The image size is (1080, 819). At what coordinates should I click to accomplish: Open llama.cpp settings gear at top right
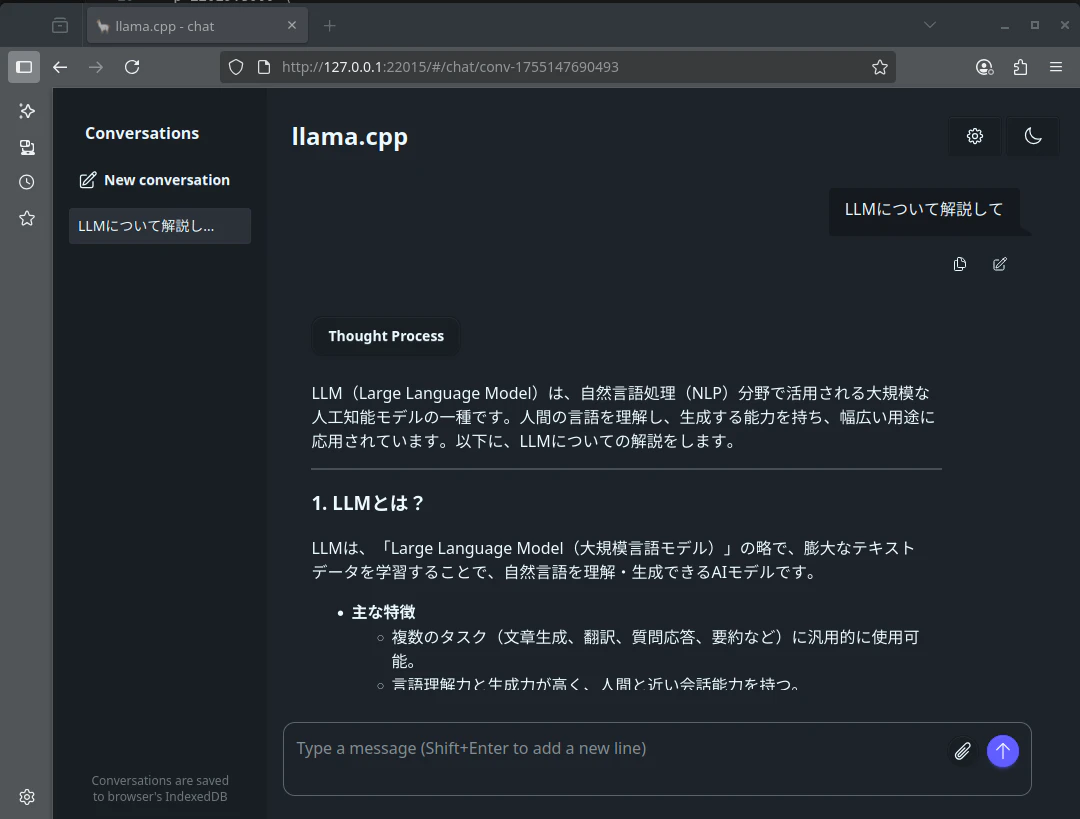(974, 136)
